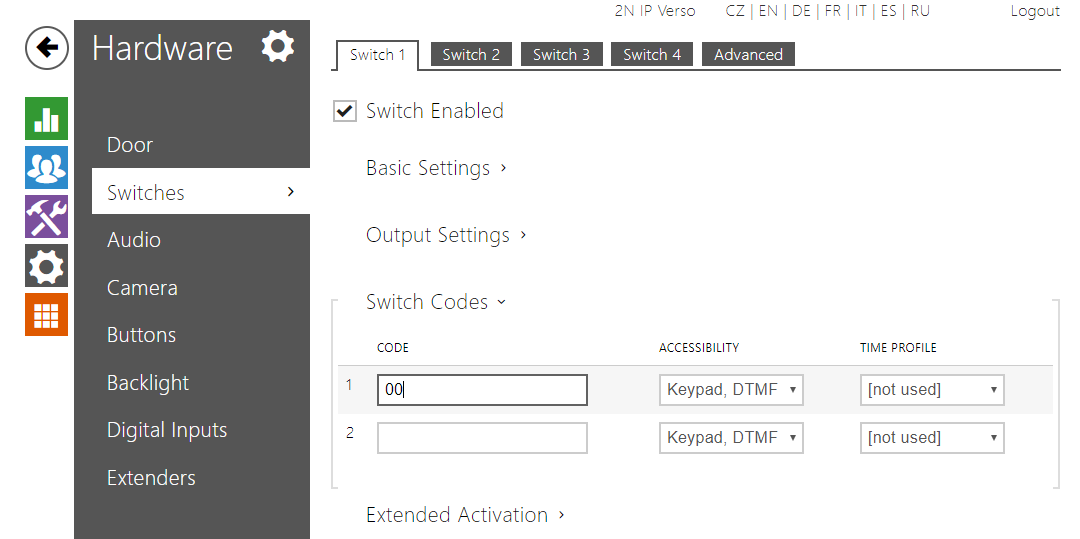Click the second Code input field

482,438
